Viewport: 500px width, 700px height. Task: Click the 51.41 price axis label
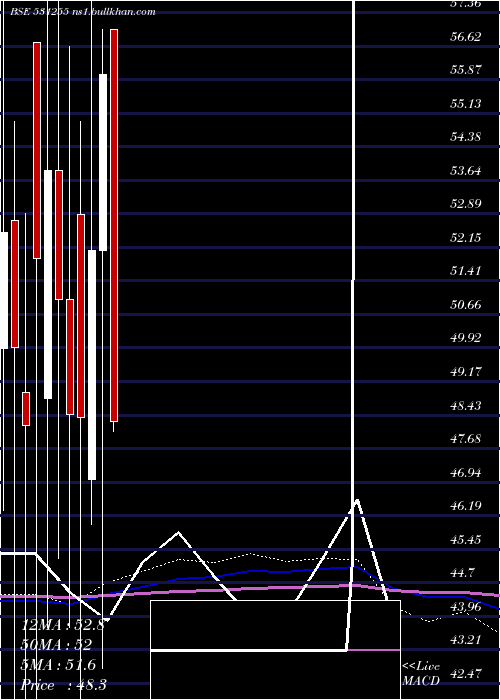(466, 271)
